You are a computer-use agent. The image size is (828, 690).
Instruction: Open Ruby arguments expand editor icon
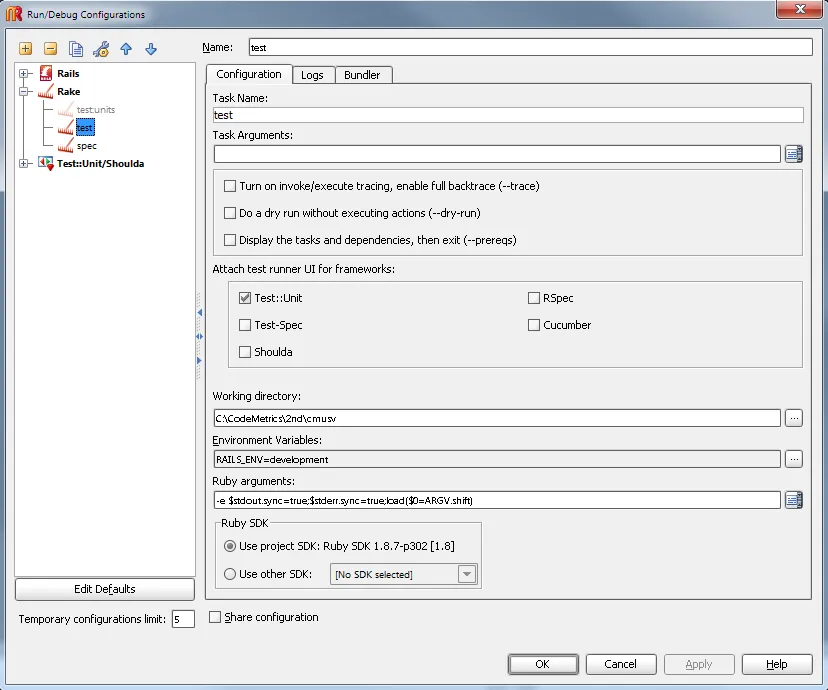click(794, 499)
